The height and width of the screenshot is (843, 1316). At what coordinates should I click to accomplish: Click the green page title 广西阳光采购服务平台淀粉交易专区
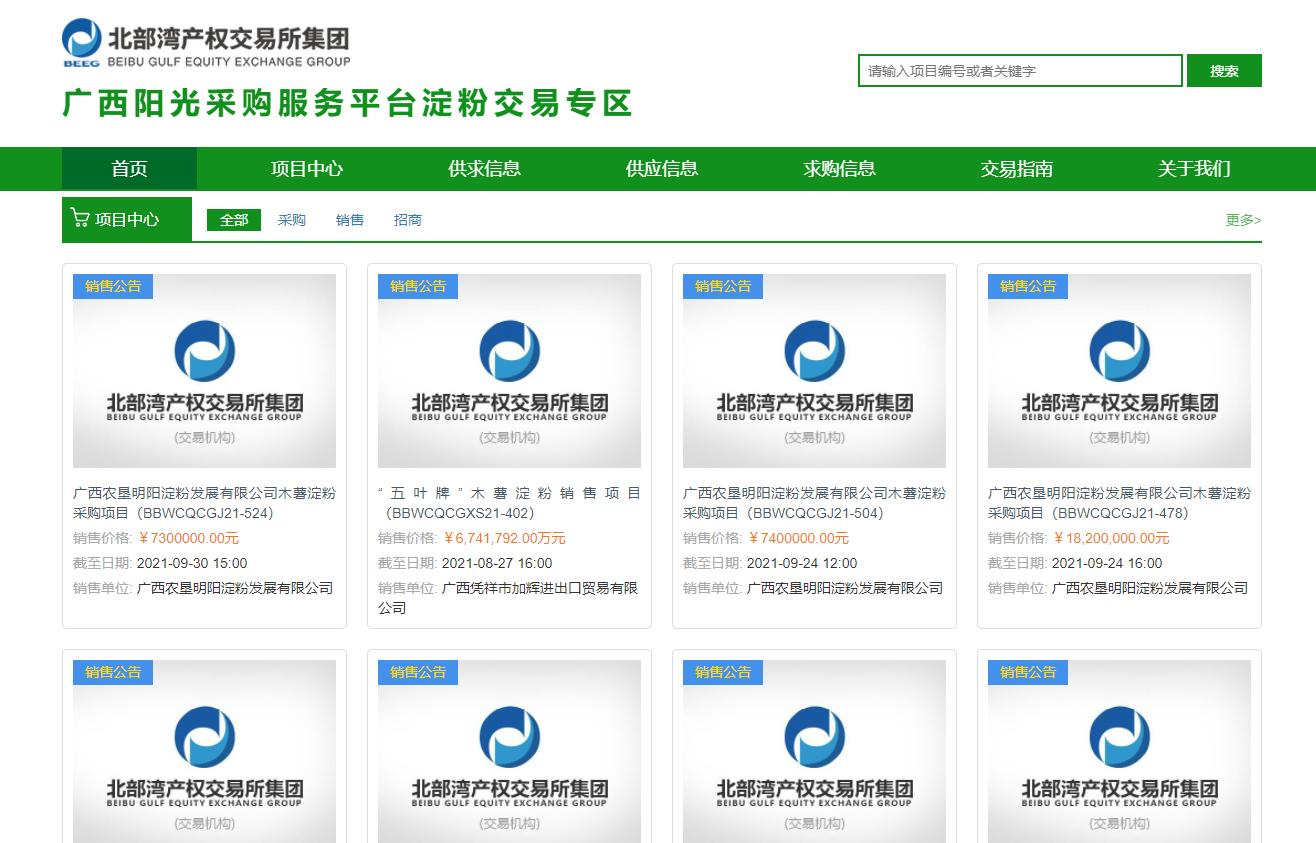point(348,104)
